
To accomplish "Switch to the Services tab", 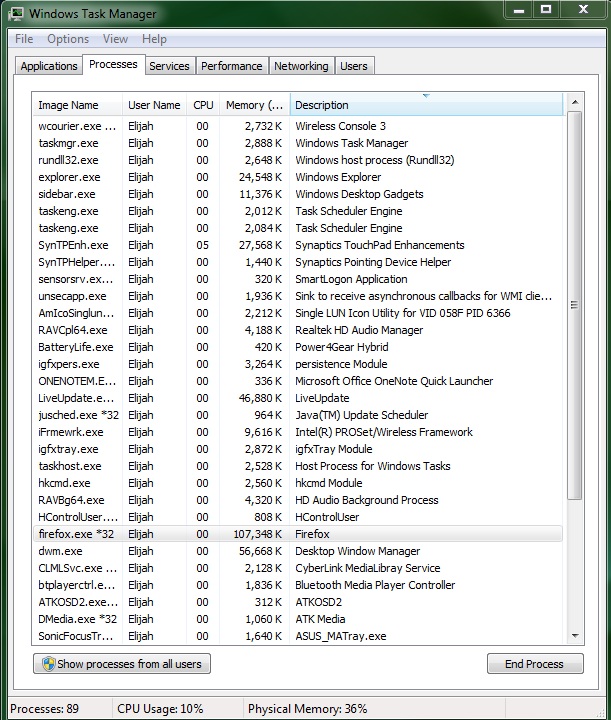I will [169, 66].
